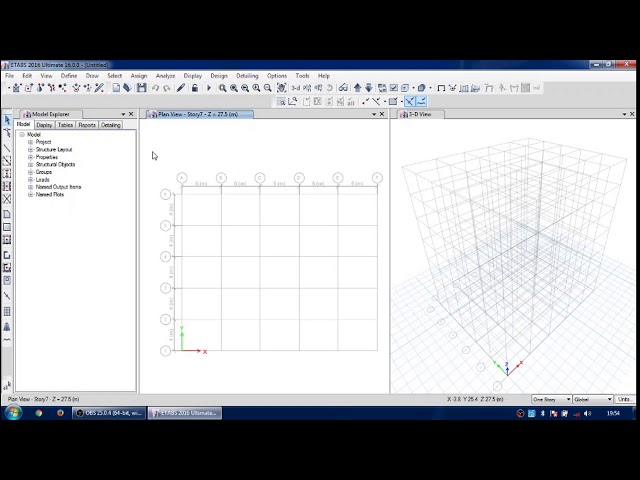Open the Options menu
Screen dimensions: 640x480
click(277, 76)
